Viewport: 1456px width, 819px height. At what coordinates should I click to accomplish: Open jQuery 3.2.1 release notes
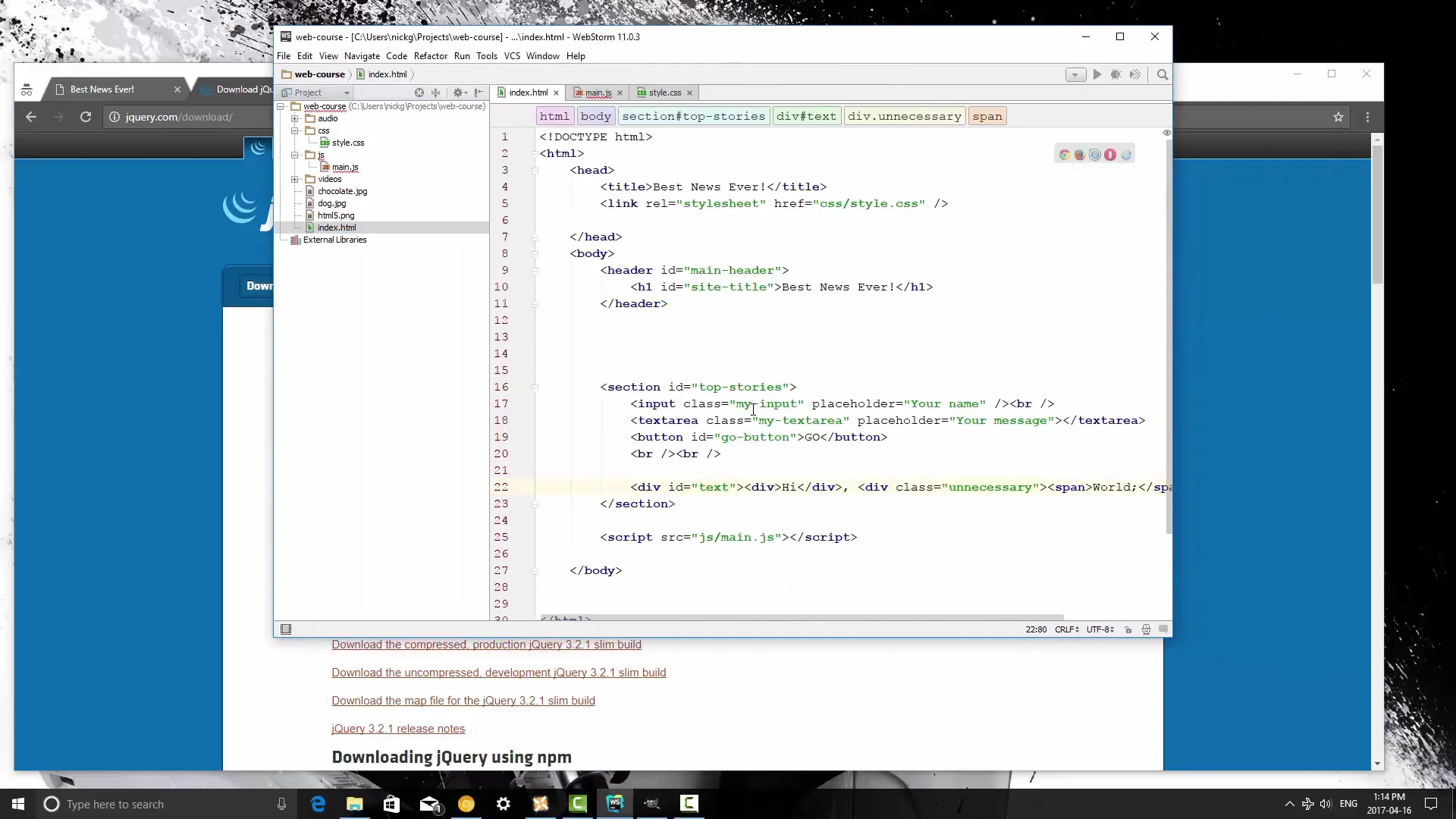[x=398, y=729]
